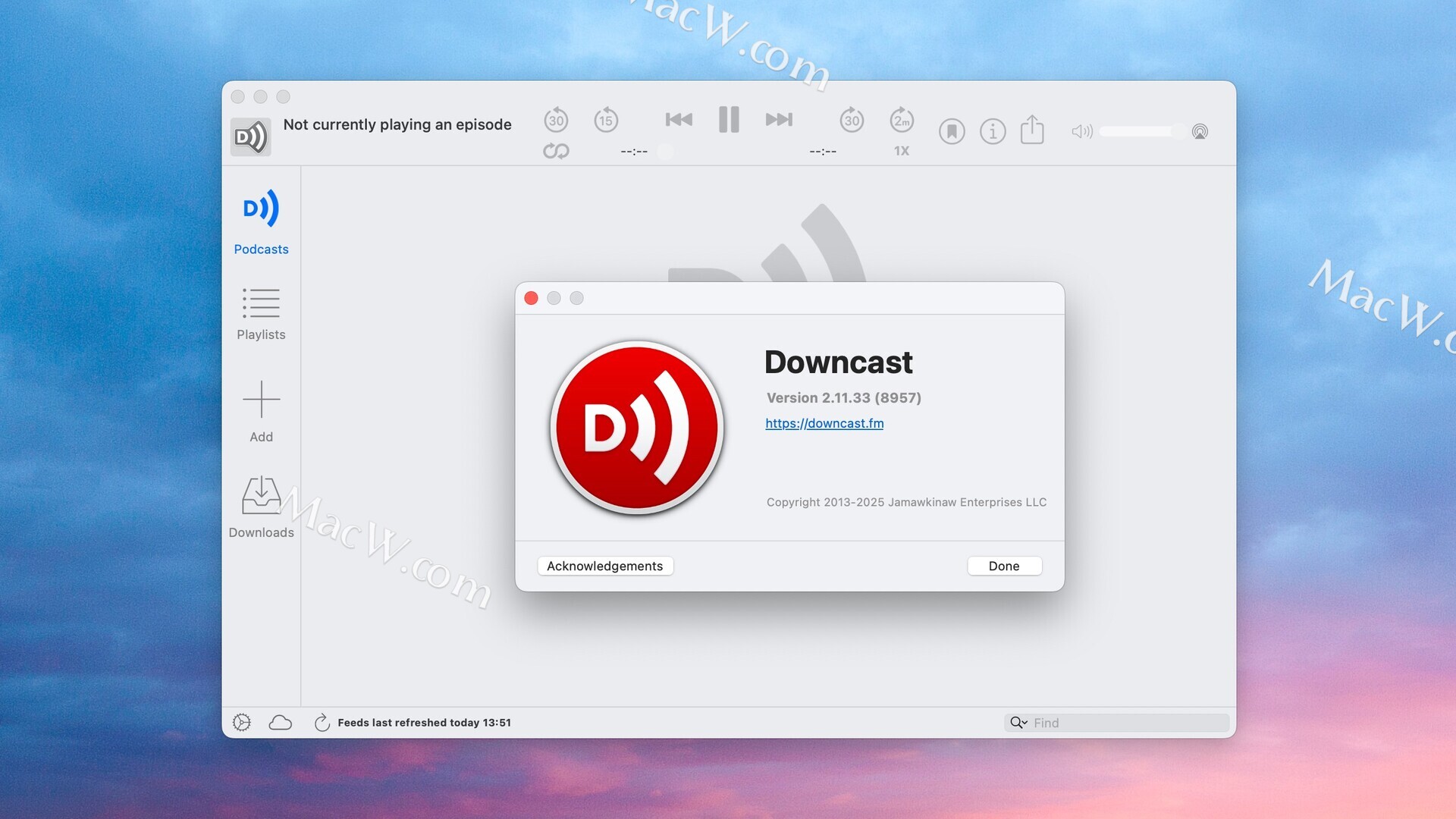This screenshot has width=1456, height=819.
Task: Open the Add sidebar tab
Action: pyautogui.click(x=261, y=412)
